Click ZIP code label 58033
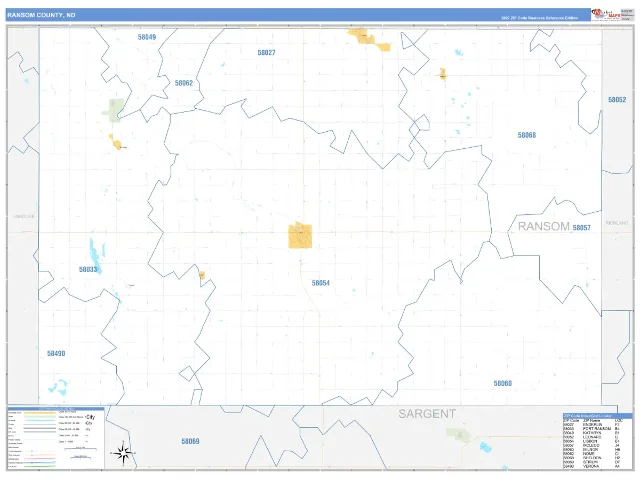This screenshot has height=480, width=640. pos(88,269)
